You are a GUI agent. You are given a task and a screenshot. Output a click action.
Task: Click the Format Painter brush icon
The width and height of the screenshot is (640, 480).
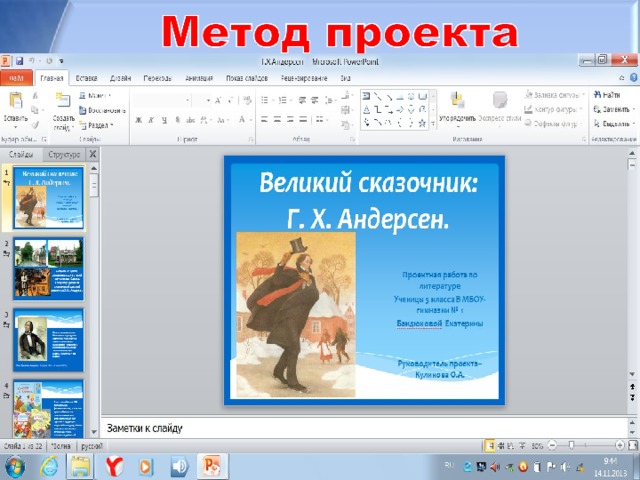[36, 124]
